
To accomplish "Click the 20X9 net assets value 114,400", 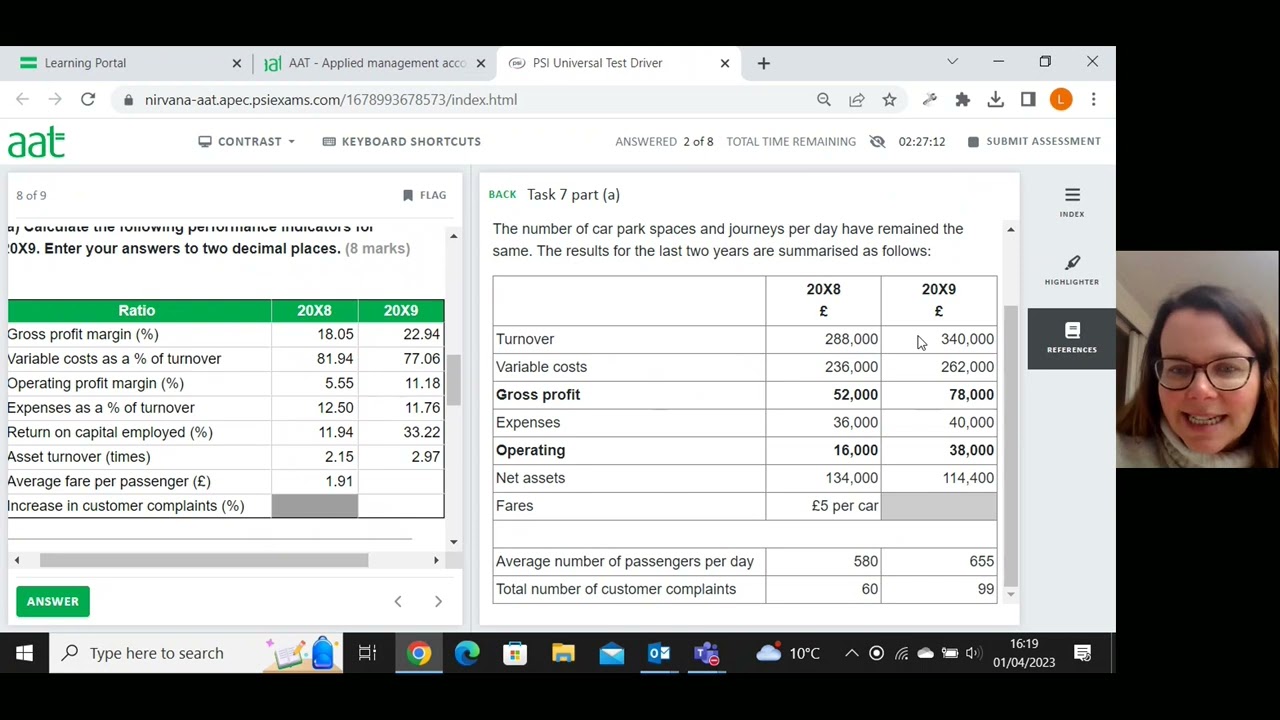I will pos(968,478).
